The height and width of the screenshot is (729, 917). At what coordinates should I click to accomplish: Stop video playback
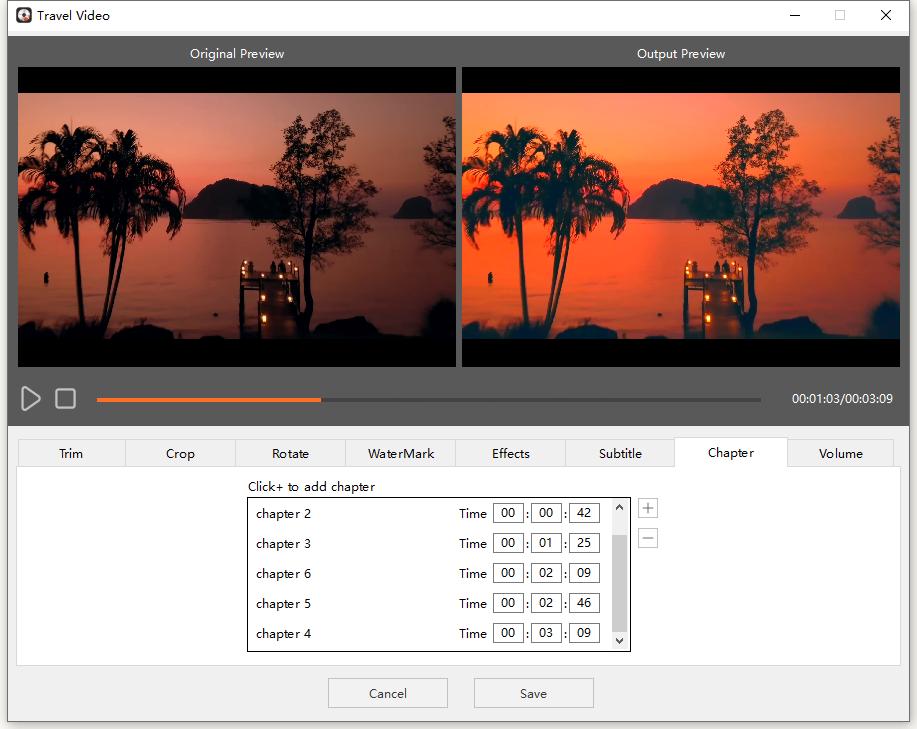(66, 398)
